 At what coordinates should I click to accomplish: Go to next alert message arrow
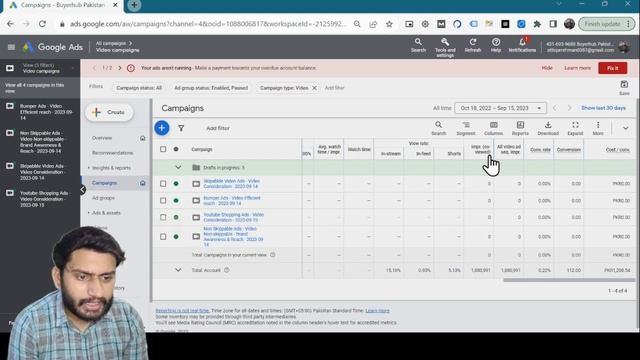120,68
